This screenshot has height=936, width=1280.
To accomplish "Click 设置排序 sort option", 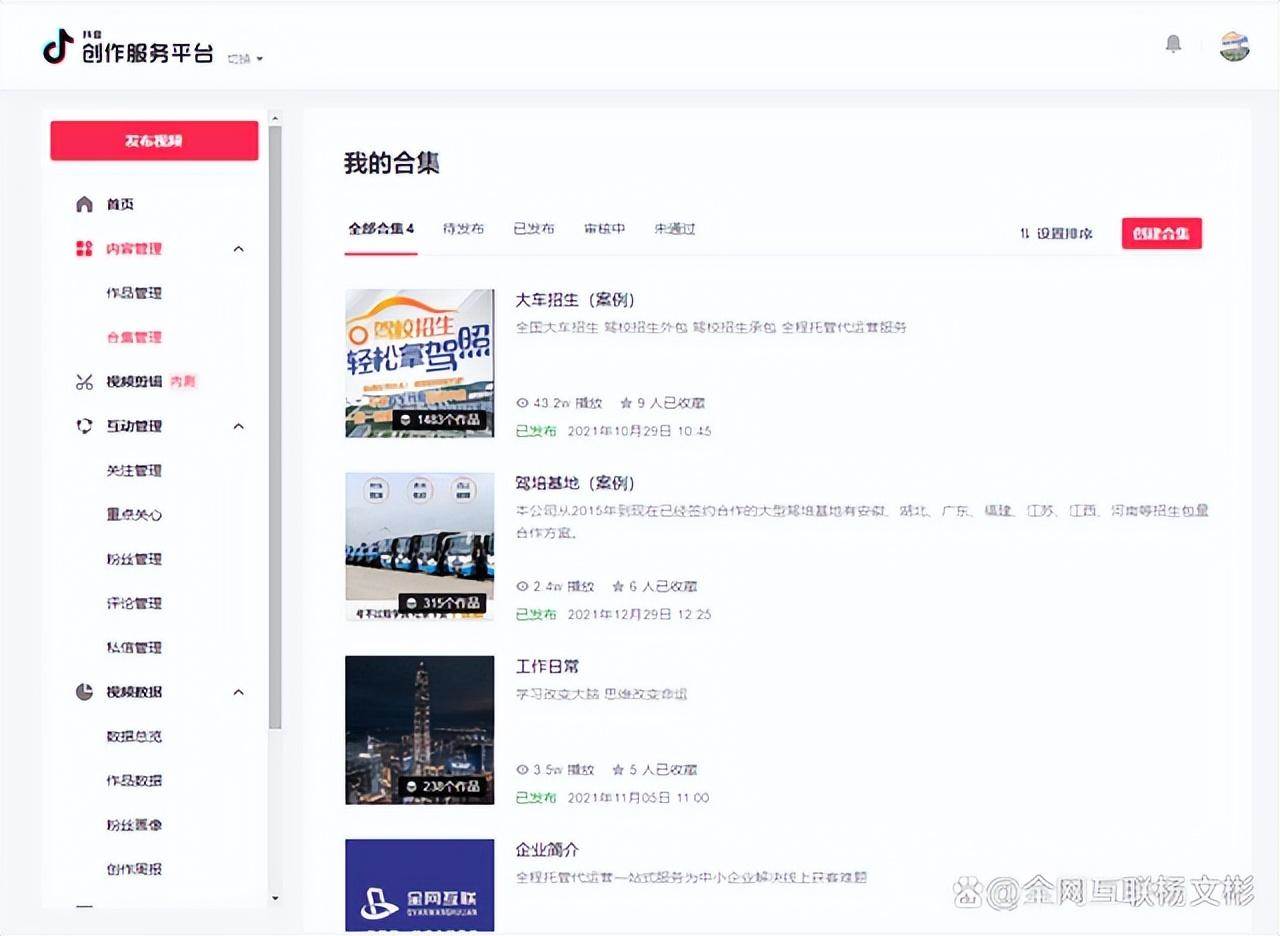I will [x=1056, y=233].
